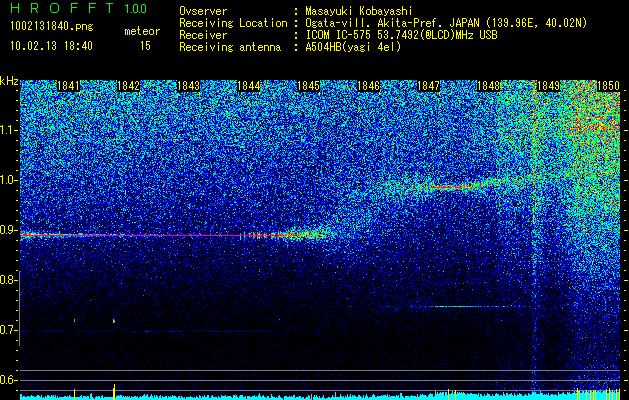Click the observer name Masayuki Kobayashi
629x400 pixels.
coord(359,11)
